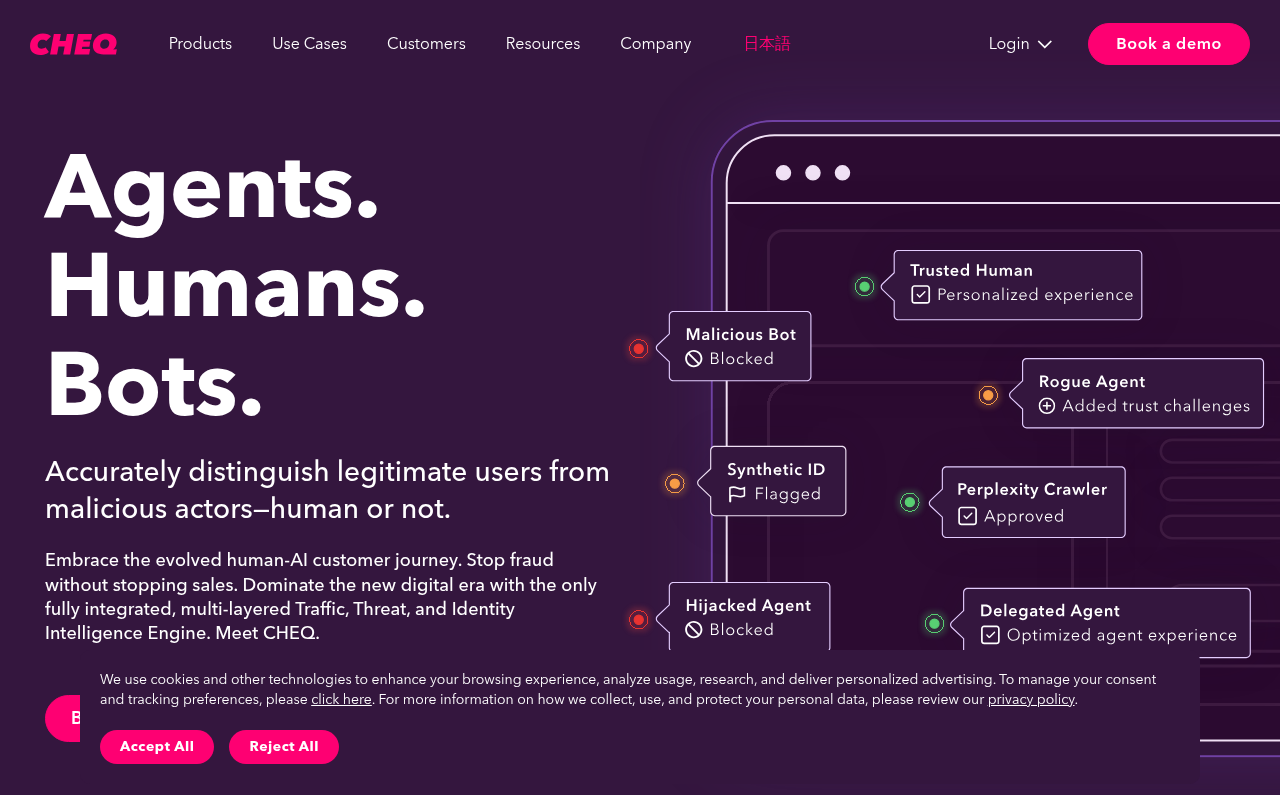
Task: Check the Personalized experience checkbox
Action: coord(919,294)
